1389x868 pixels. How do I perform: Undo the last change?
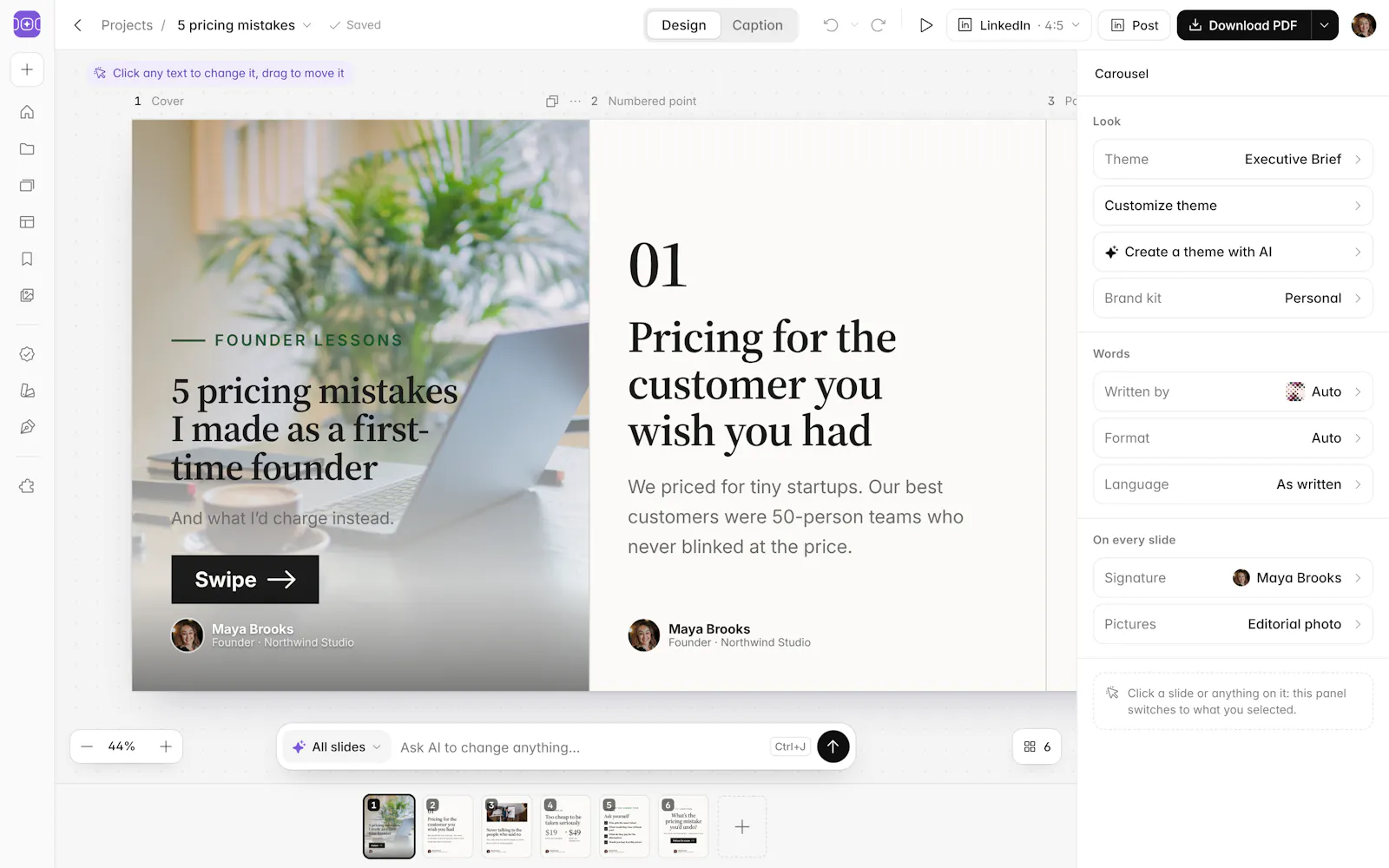tap(831, 25)
